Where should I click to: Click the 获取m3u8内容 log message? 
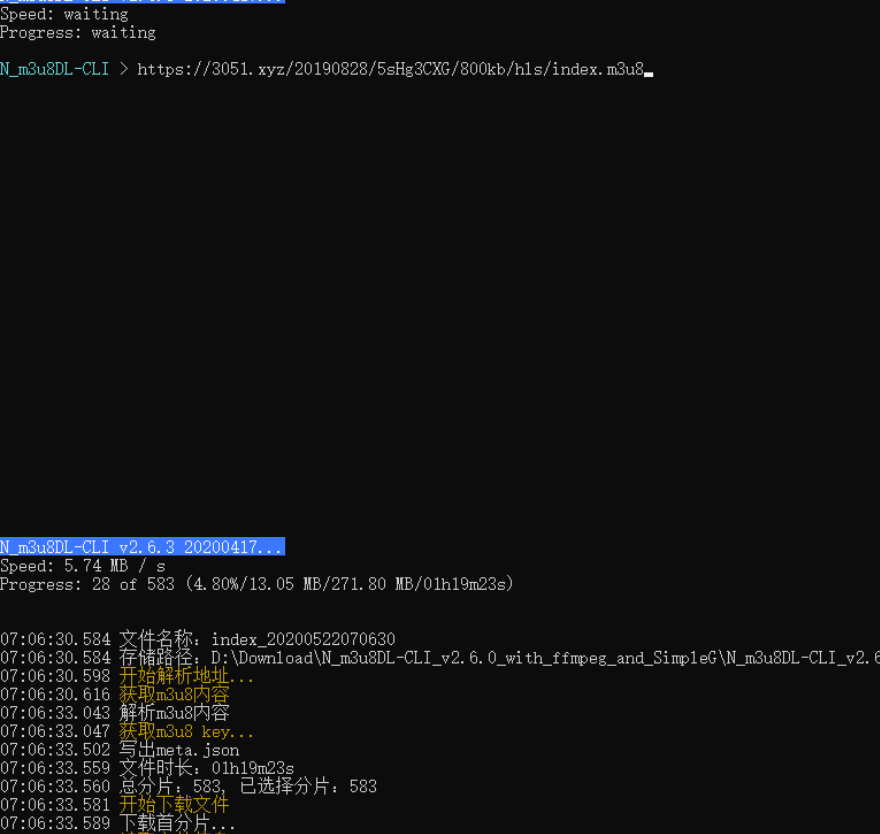pyautogui.click(x=175, y=693)
